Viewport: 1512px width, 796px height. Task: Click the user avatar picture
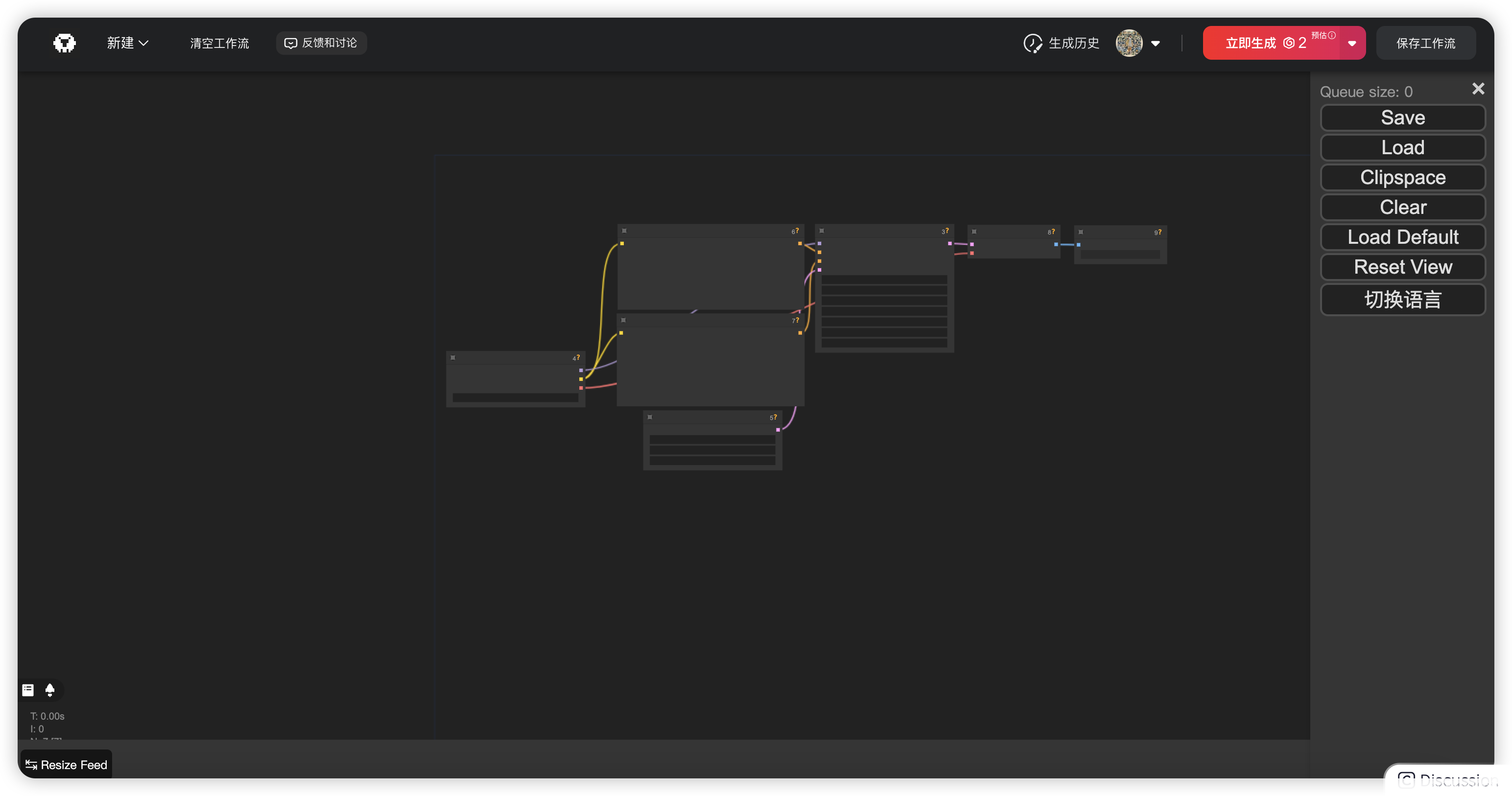[x=1129, y=43]
